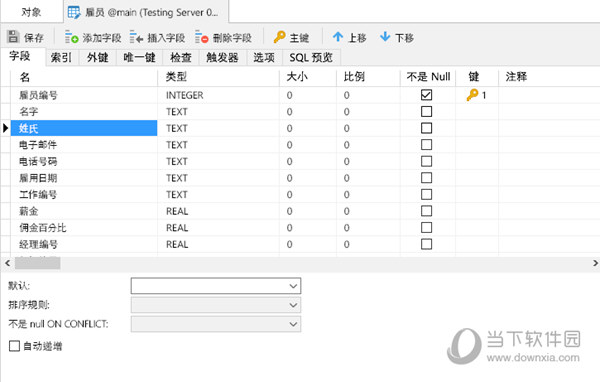600x382 pixels.
Task: Switch to the 外键 foreign keys tab
Action: pyautogui.click(x=98, y=58)
